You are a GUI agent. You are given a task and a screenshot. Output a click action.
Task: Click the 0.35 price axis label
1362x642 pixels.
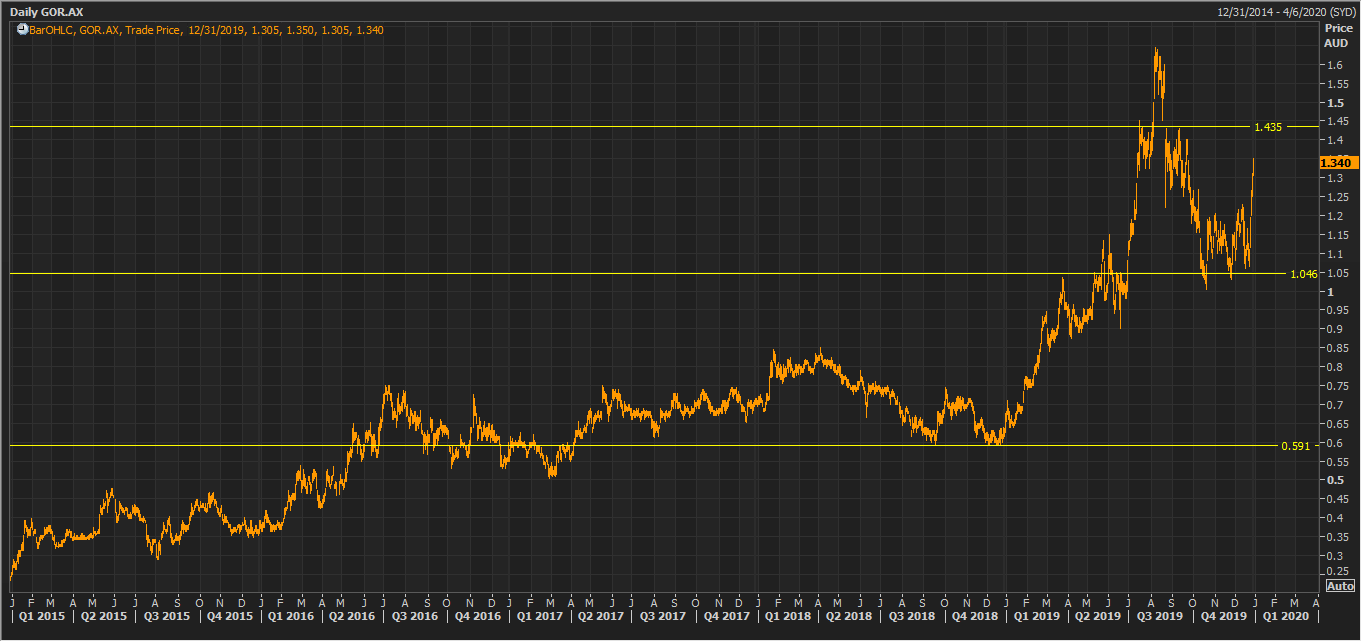[1338, 537]
